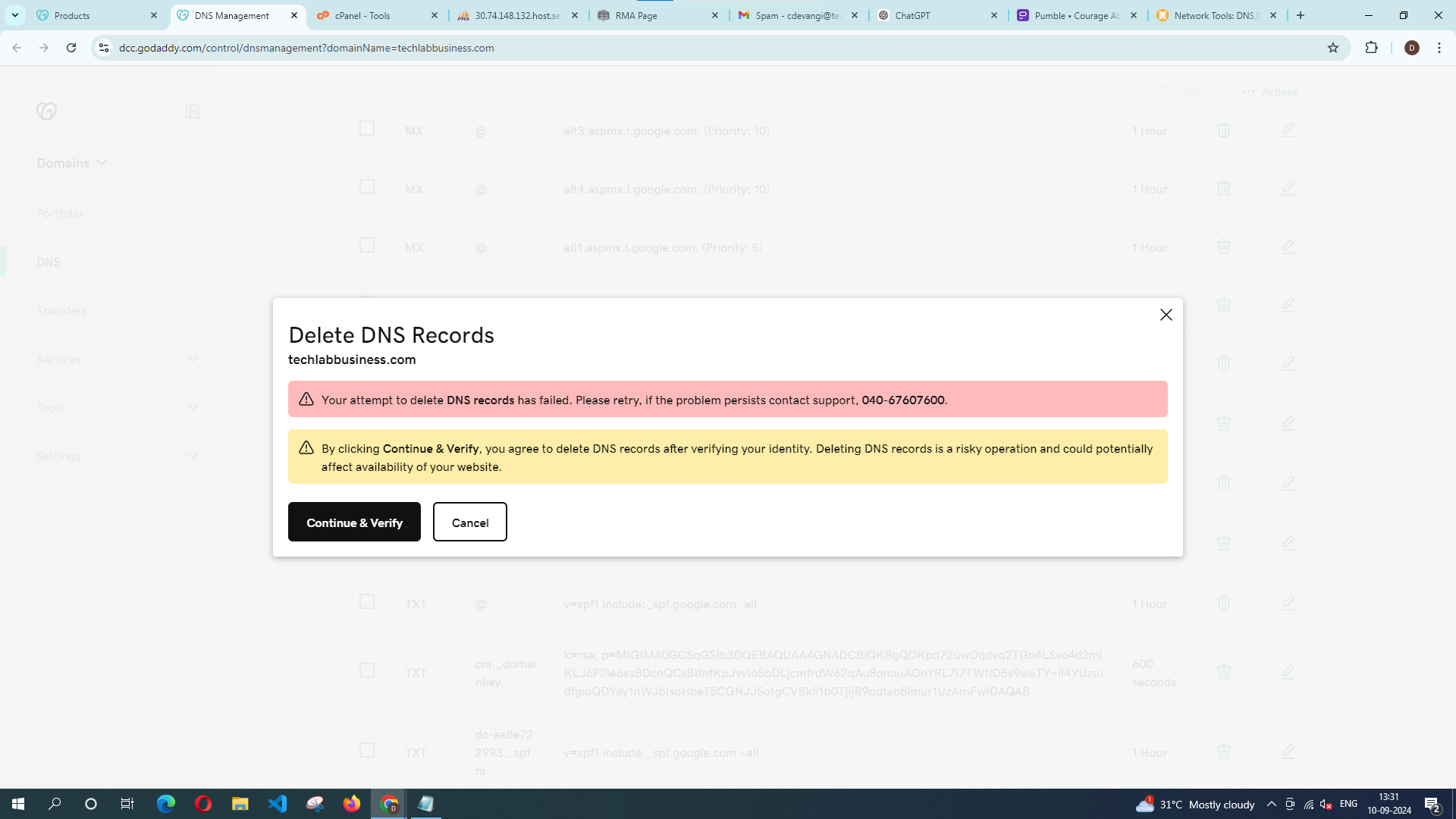Bookmark this page with star icon
The height and width of the screenshot is (819, 1456).
point(1333,48)
